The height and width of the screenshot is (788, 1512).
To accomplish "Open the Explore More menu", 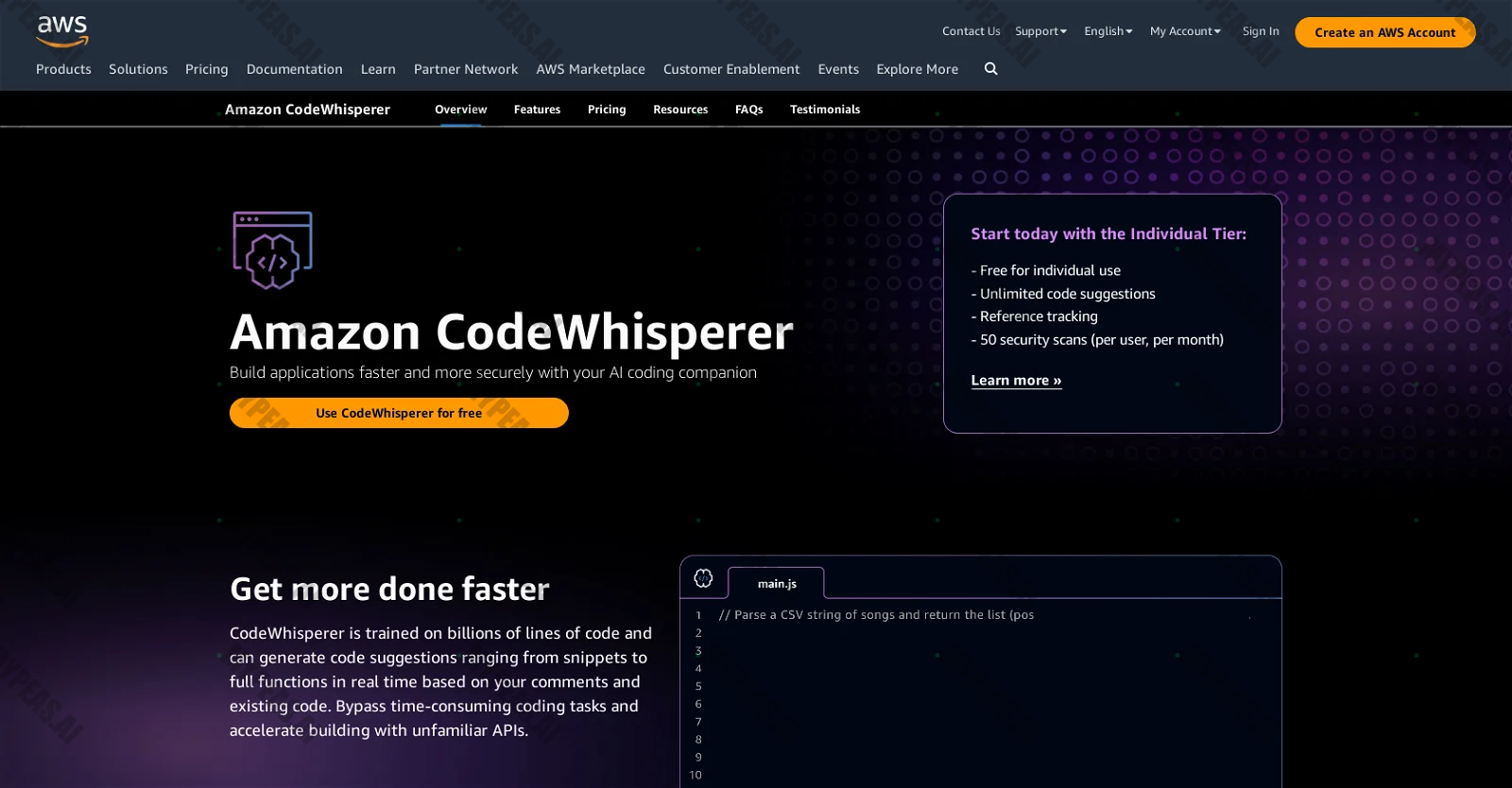I will [x=917, y=69].
